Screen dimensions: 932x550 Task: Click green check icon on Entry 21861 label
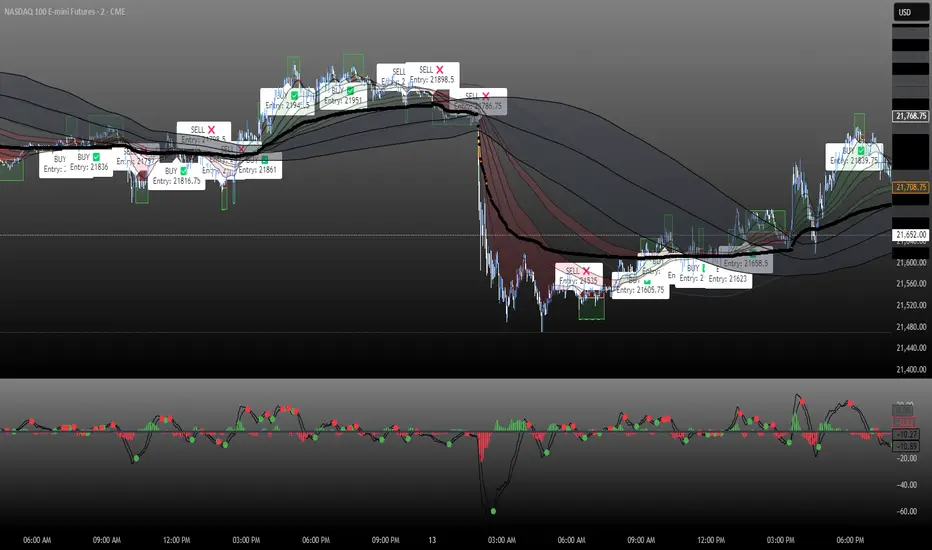pyautogui.click(x=265, y=159)
